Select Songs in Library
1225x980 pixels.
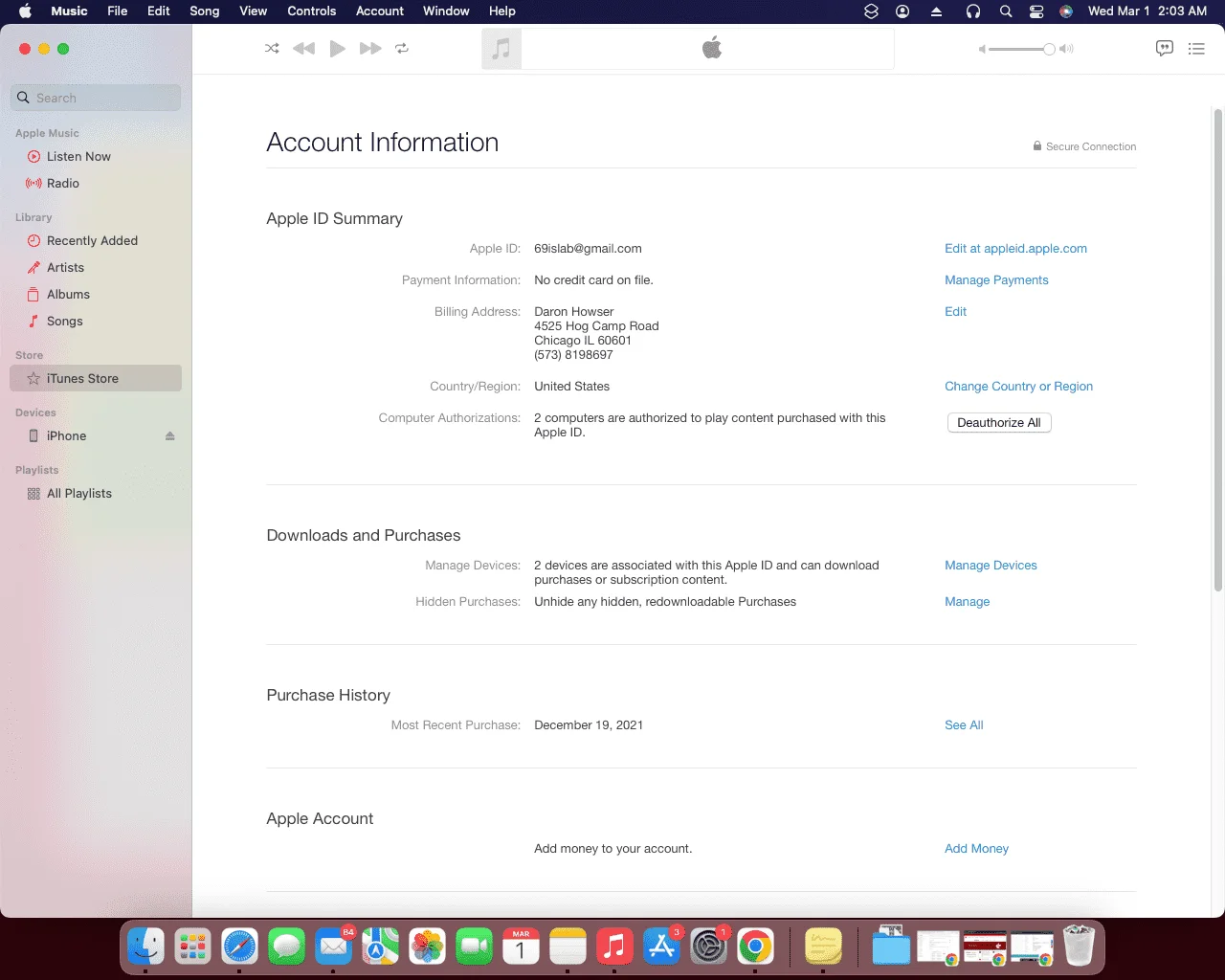65,321
